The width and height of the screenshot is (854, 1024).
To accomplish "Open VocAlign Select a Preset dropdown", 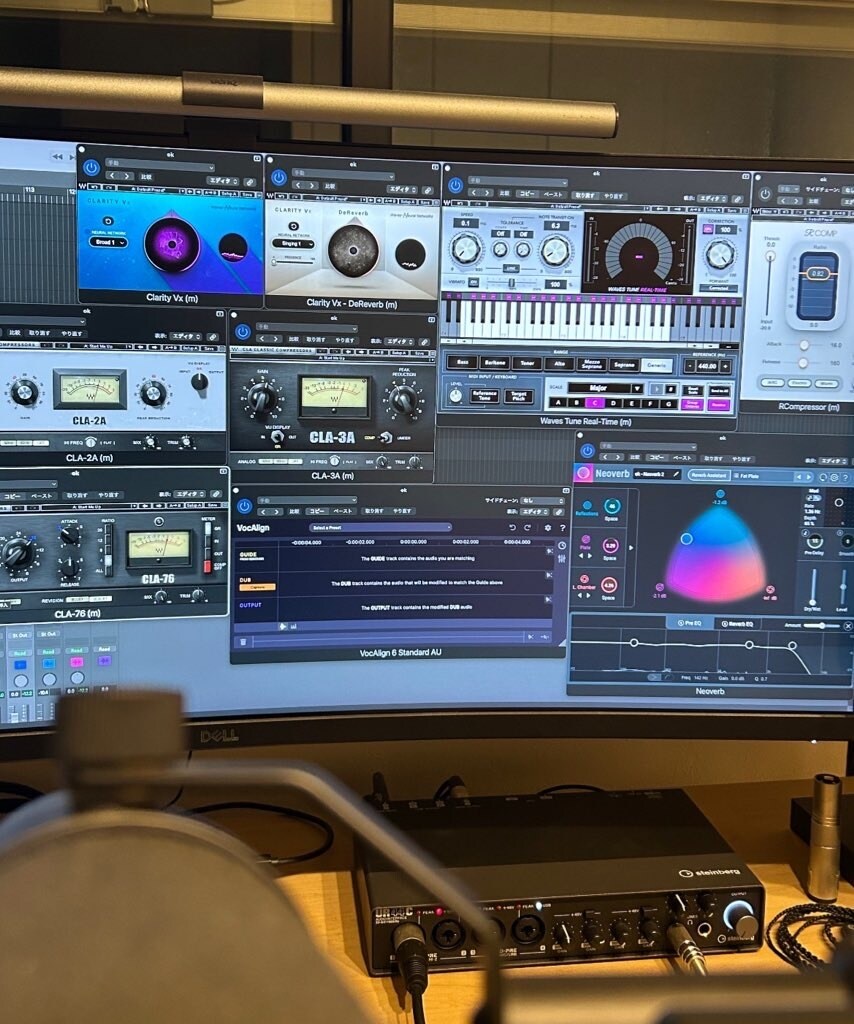I will pos(381,528).
